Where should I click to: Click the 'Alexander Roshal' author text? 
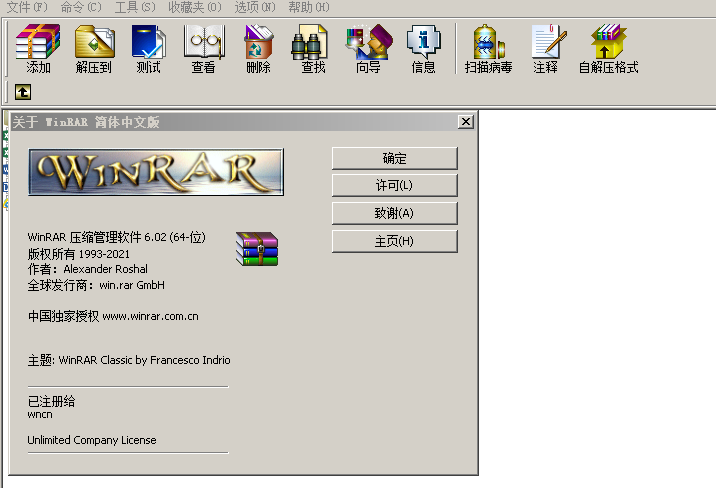pos(105,269)
